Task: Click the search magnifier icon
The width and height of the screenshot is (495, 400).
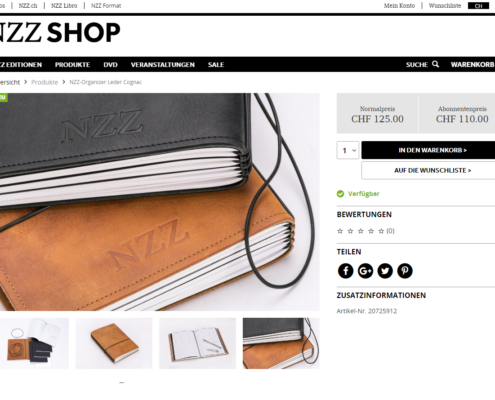Action: click(x=435, y=64)
